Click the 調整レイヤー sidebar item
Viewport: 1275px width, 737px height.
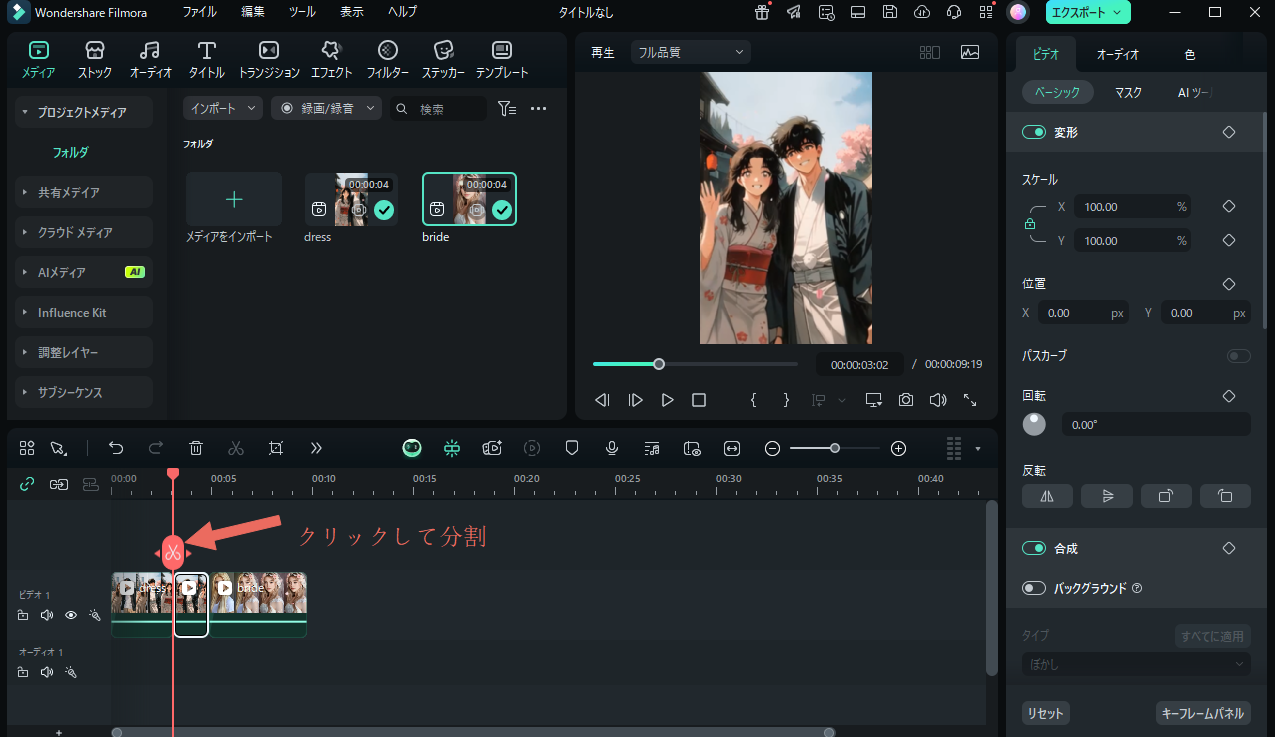point(85,352)
